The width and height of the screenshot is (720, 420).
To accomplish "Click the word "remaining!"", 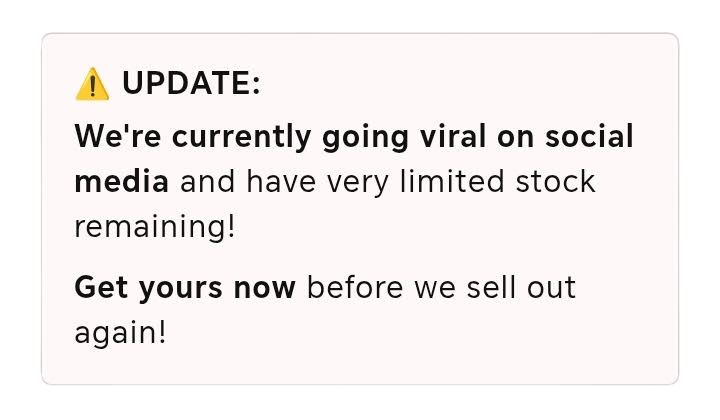I will click(155, 227).
